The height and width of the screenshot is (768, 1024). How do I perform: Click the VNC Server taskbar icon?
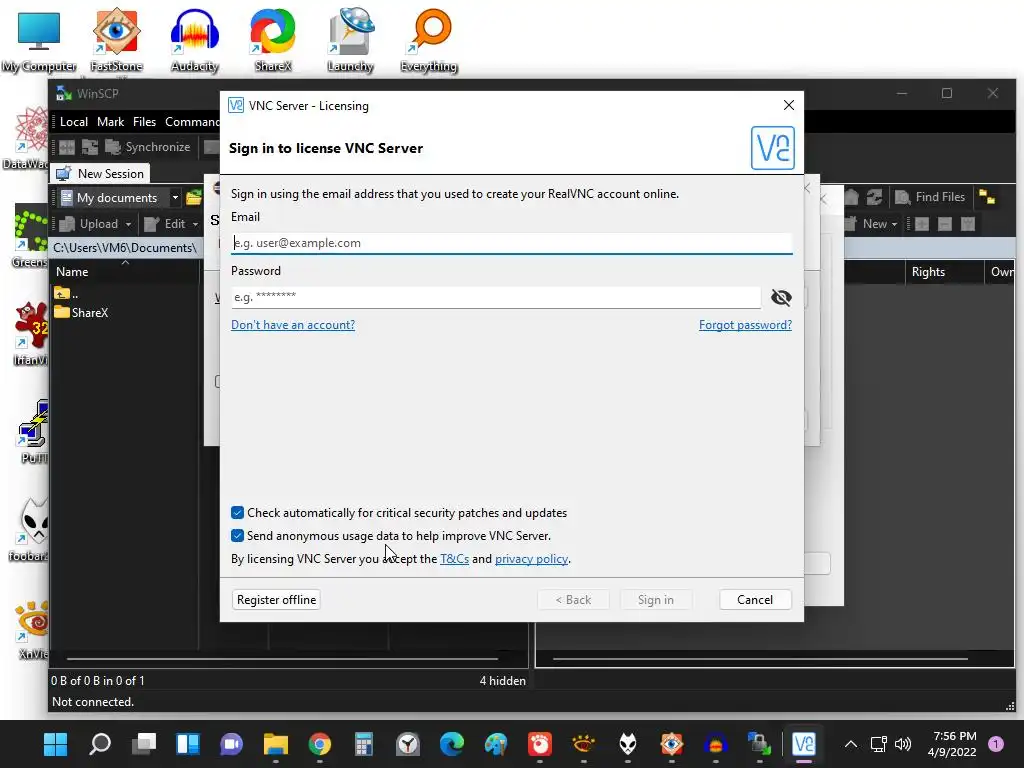point(803,744)
